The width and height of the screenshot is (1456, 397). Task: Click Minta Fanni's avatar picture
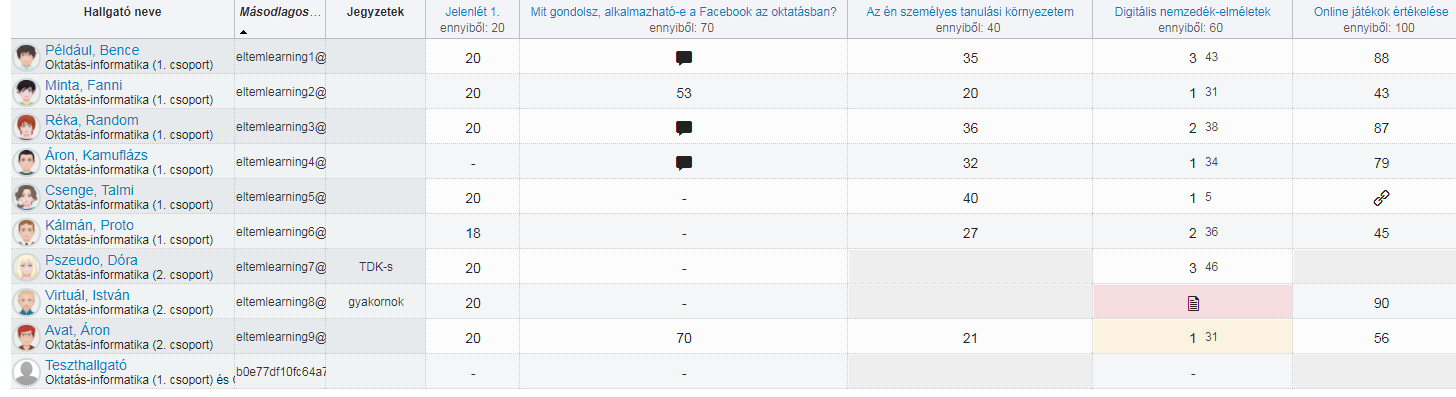tap(27, 92)
